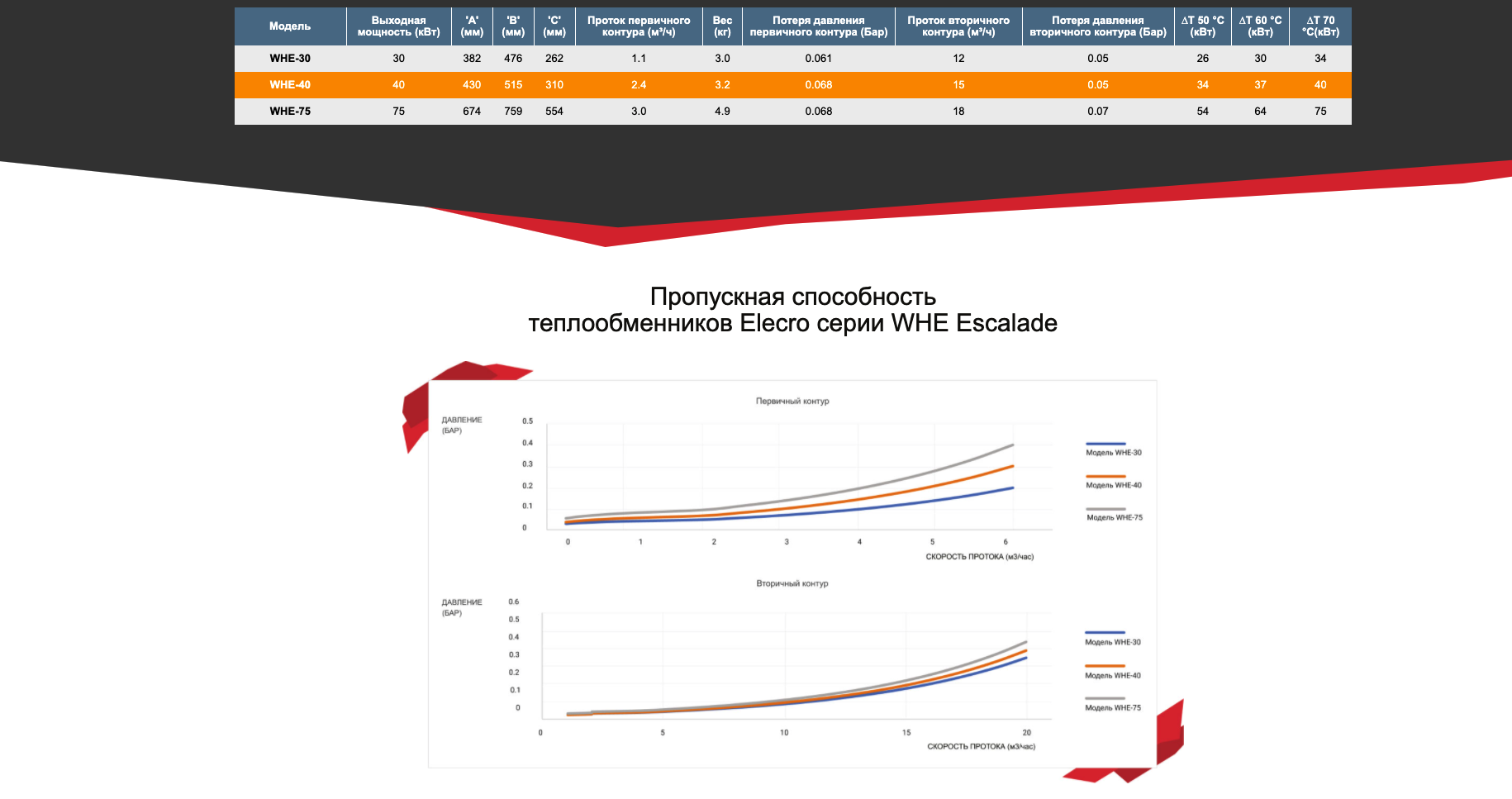Select the value 430 in WHE-40 row
1512x799 pixels.
472,85
